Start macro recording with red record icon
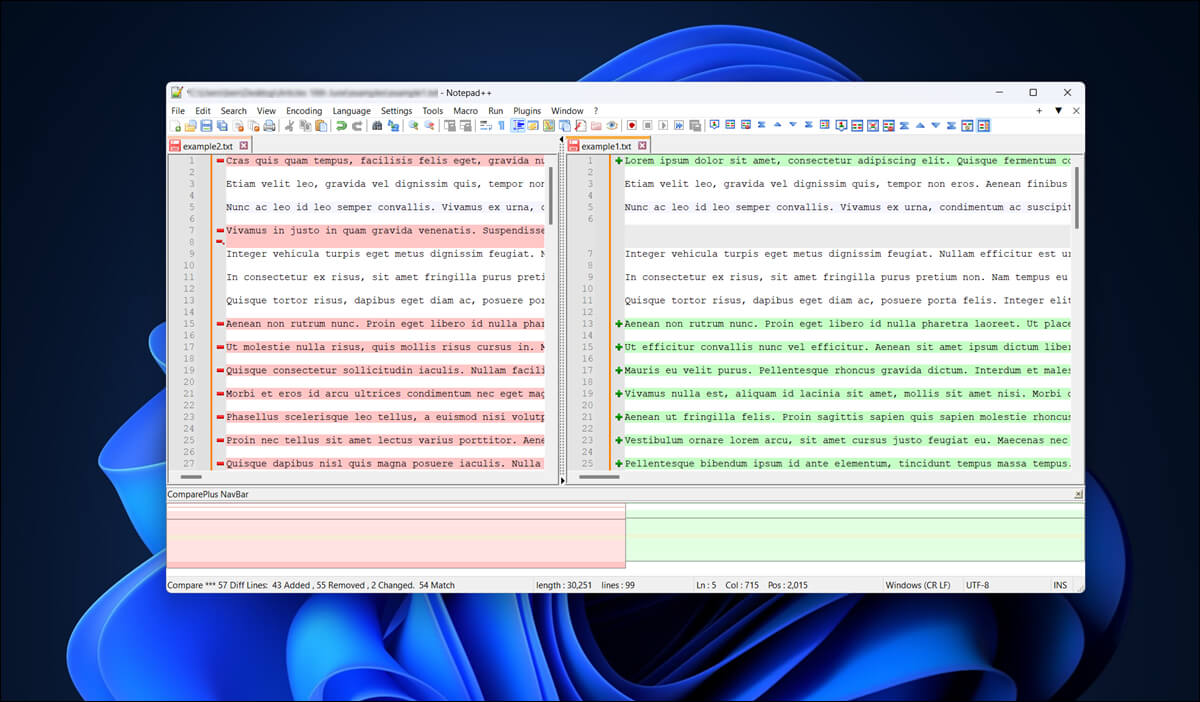 [632, 126]
